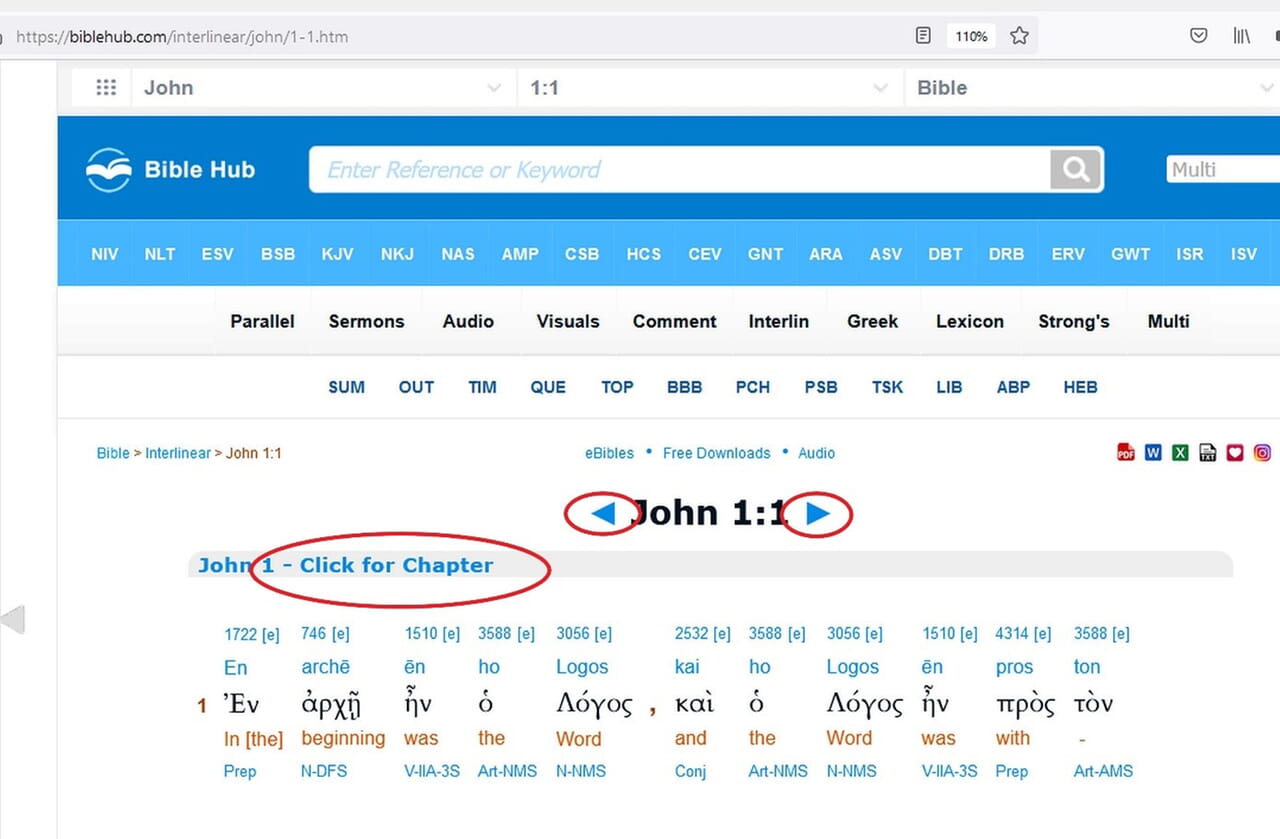
Task: Save page to Pocket icon
Action: [1198, 36]
